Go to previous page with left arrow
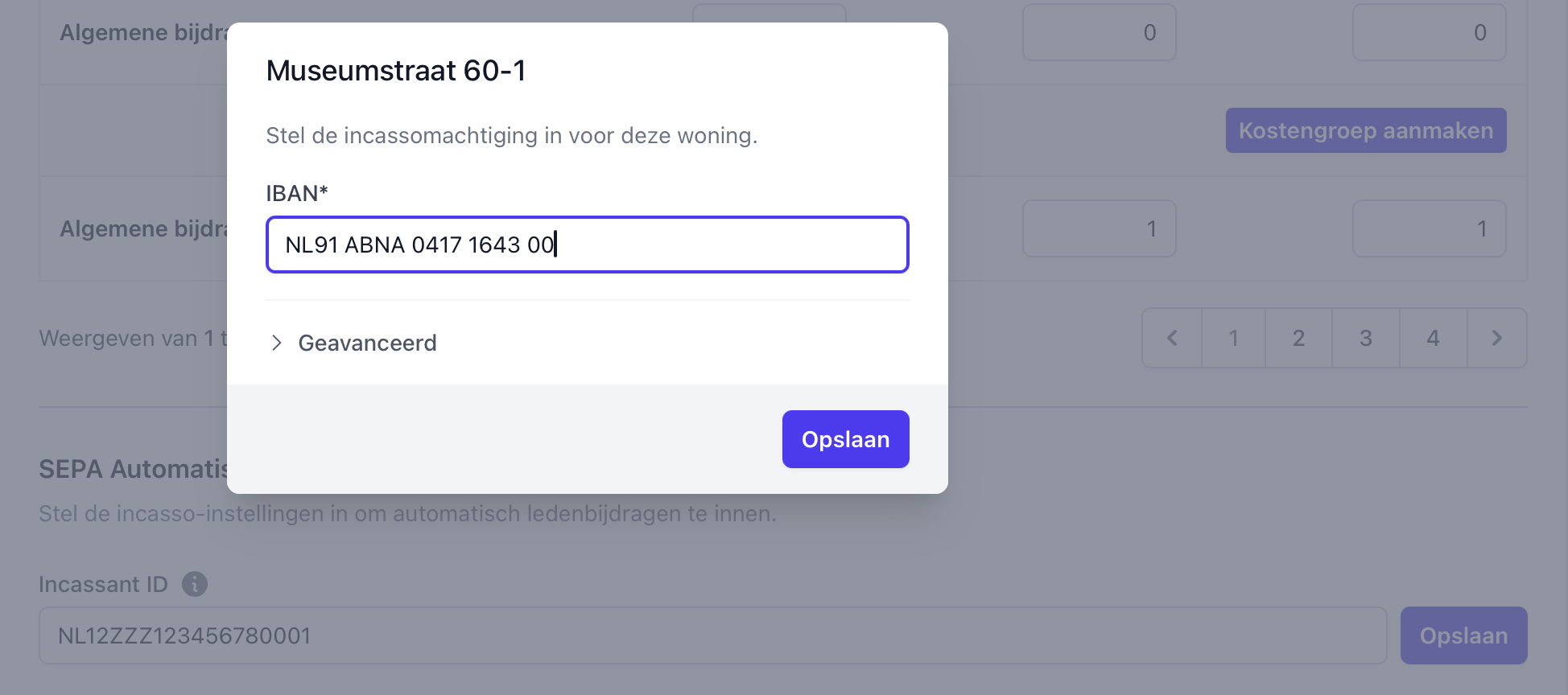Image resolution: width=1568 pixels, height=695 pixels. click(1172, 338)
